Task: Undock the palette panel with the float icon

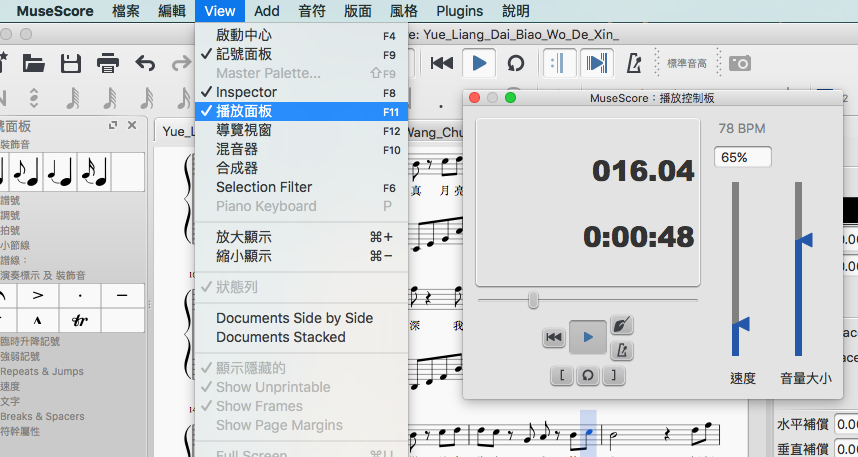Action: point(113,125)
